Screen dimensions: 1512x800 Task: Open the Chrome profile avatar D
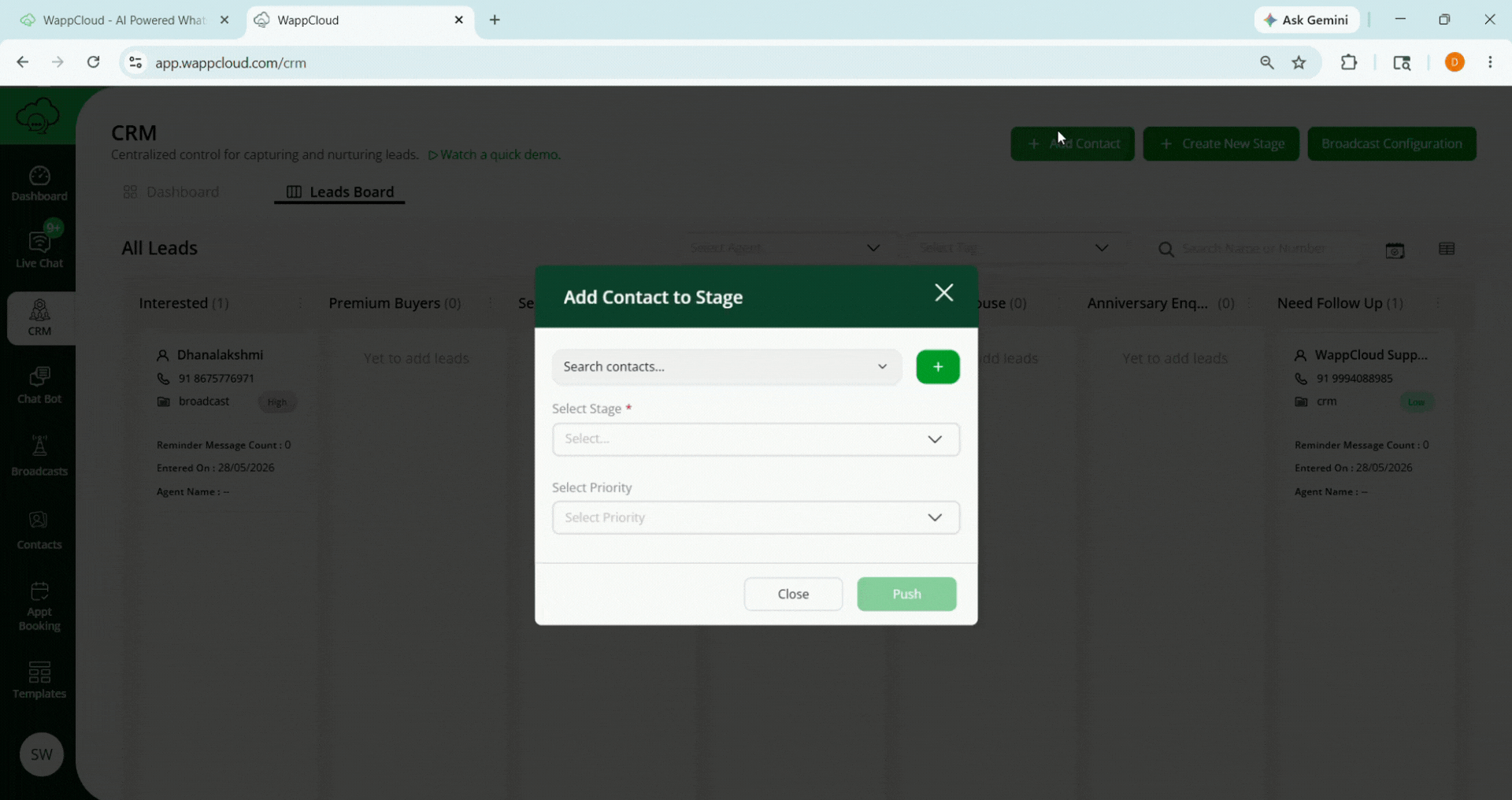1455,62
